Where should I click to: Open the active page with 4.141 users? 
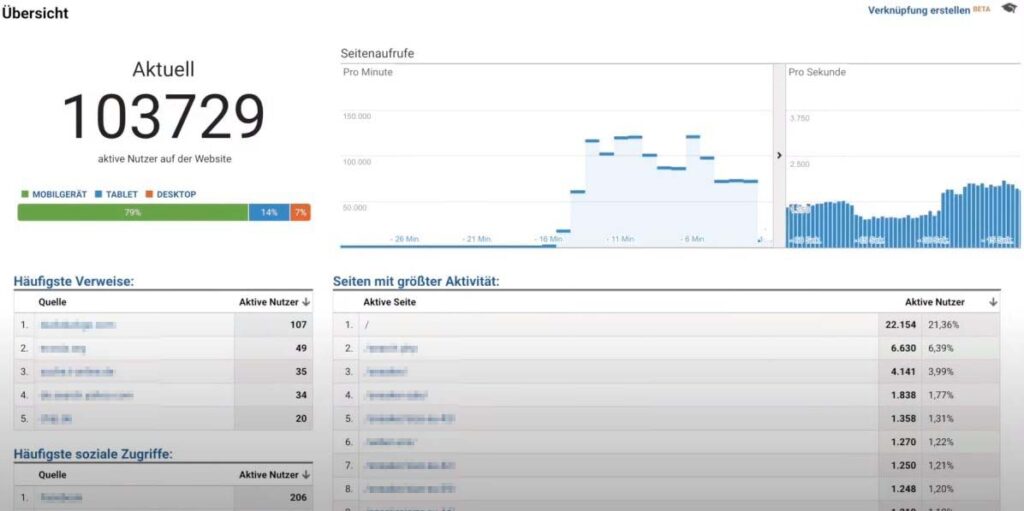pyautogui.click(x=385, y=372)
